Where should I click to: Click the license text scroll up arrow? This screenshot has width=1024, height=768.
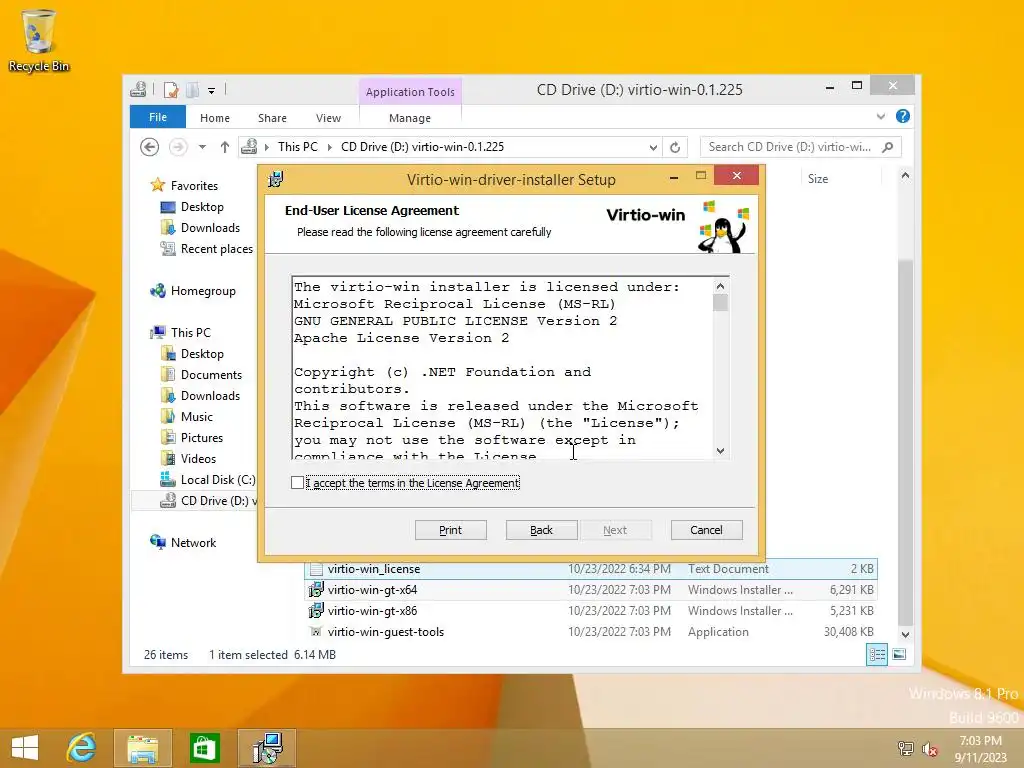coord(720,286)
